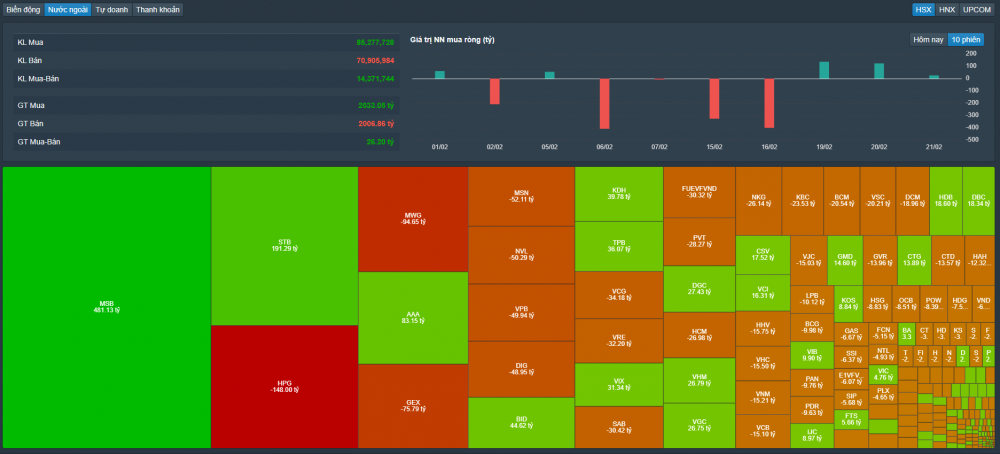Click the MWG -94.65 tỷ tile
This screenshot has height=454, width=1000.
coord(413,219)
